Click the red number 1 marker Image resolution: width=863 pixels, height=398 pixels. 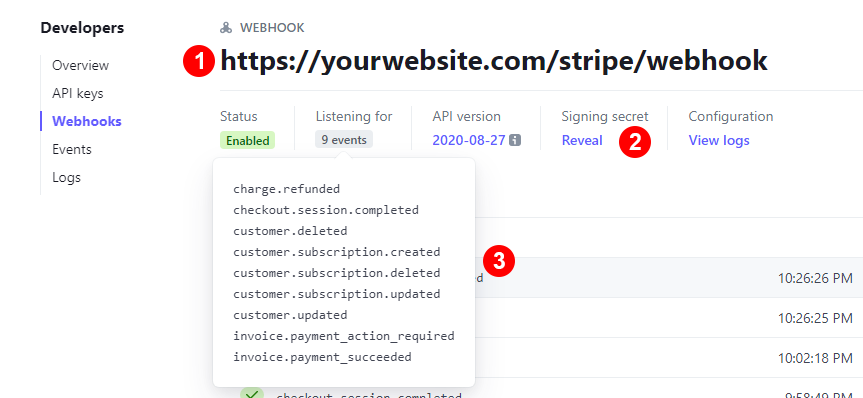(x=198, y=61)
